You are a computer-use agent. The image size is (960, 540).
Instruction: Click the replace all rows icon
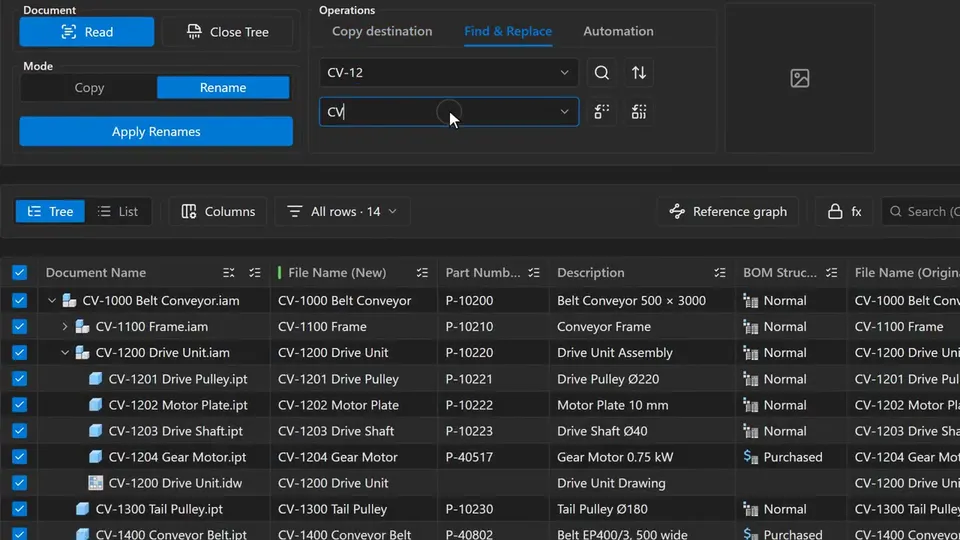(639, 111)
